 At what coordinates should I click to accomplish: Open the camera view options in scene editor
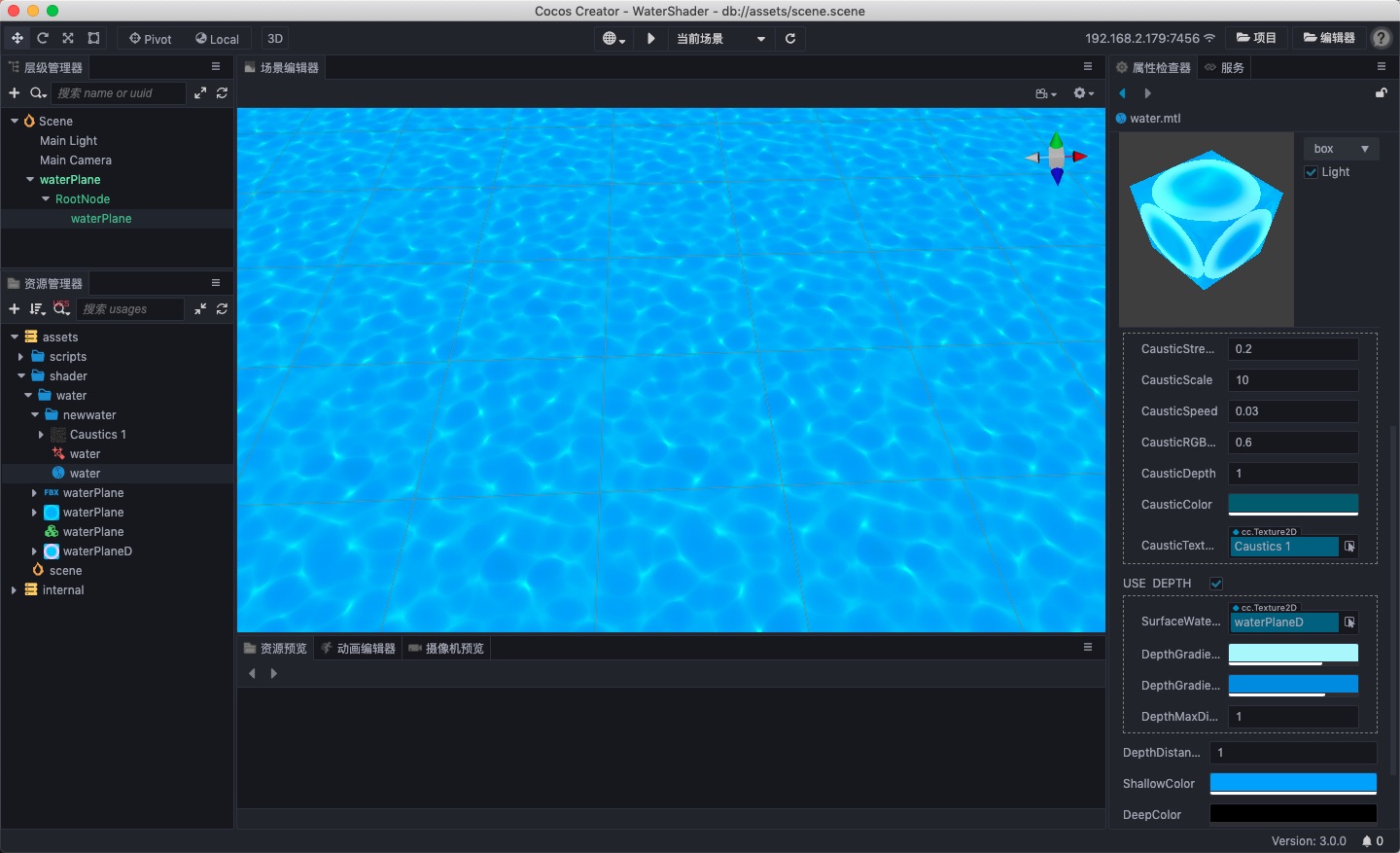pyautogui.click(x=1046, y=93)
